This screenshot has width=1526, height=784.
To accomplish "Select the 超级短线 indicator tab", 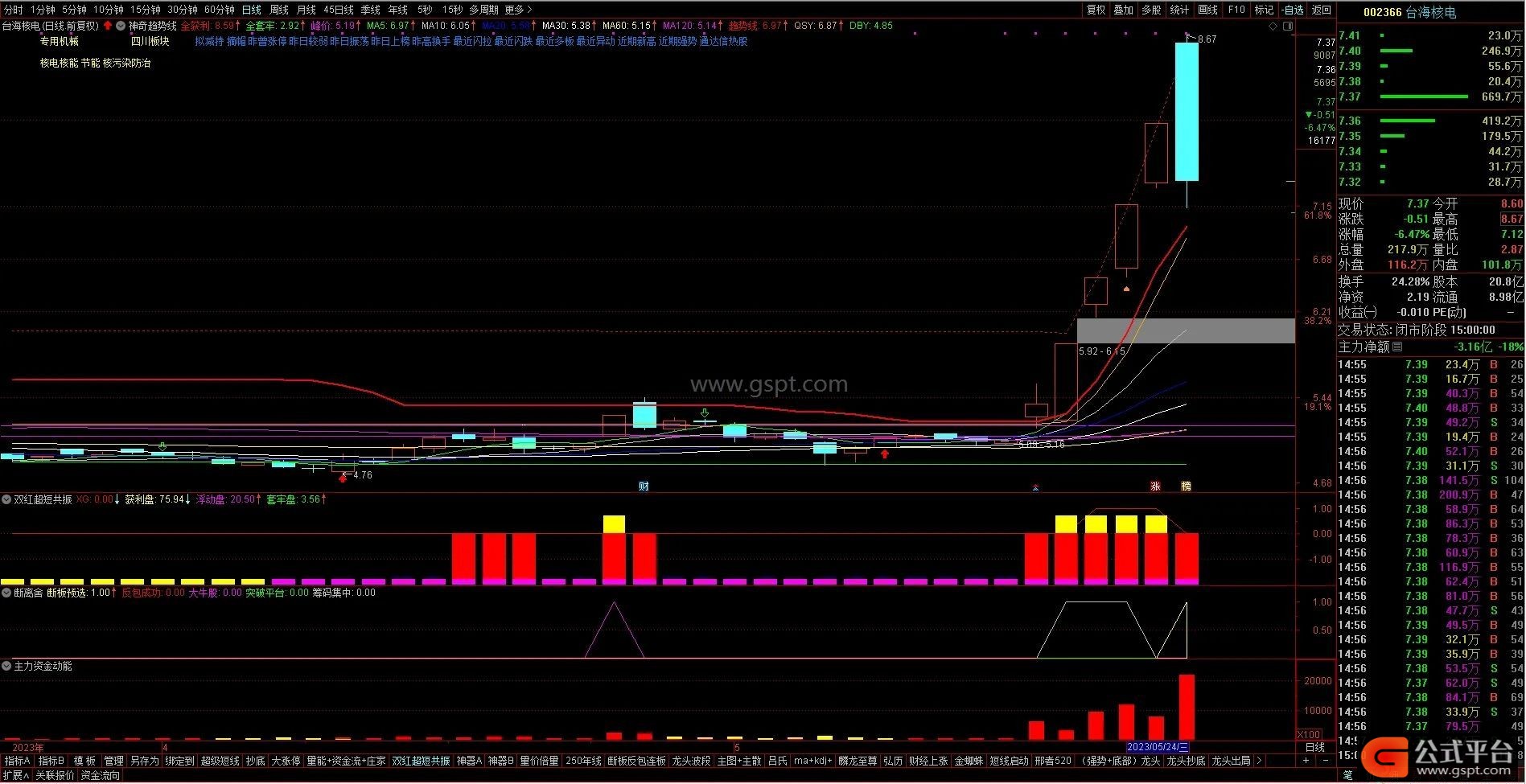I will [220, 760].
